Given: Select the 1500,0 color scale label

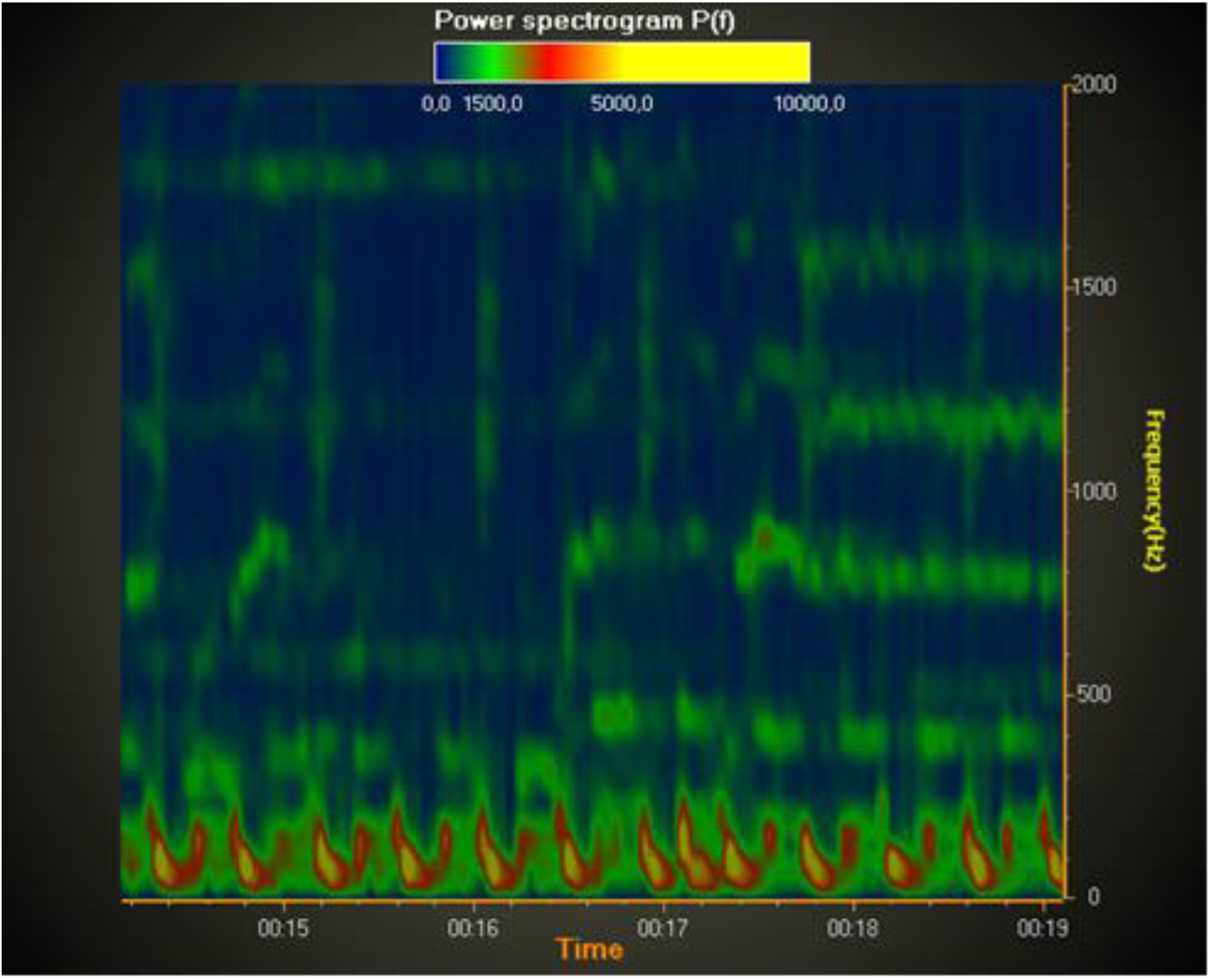Looking at the screenshot, I should tap(493, 104).
